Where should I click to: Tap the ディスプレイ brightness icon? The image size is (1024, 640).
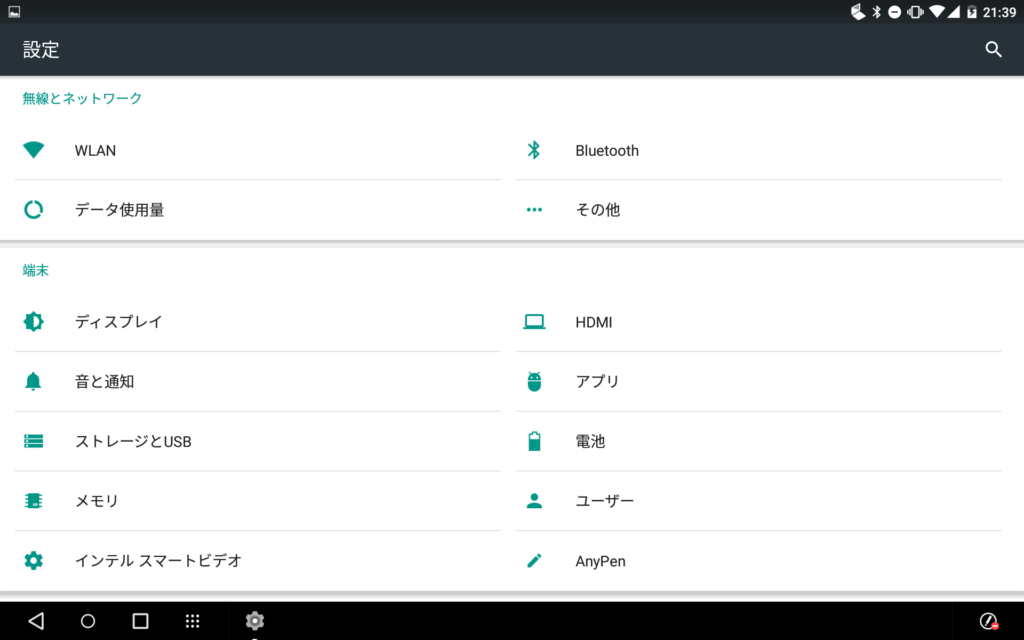coord(34,322)
